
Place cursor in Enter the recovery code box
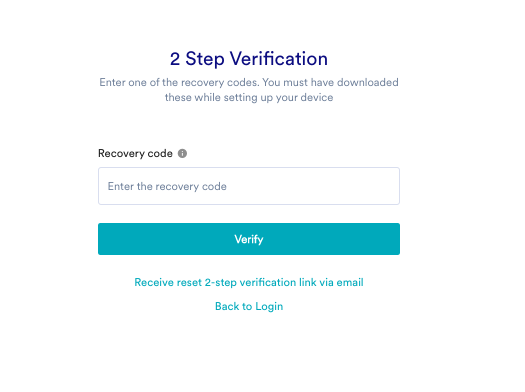pyautogui.click(x=249, y=186)
